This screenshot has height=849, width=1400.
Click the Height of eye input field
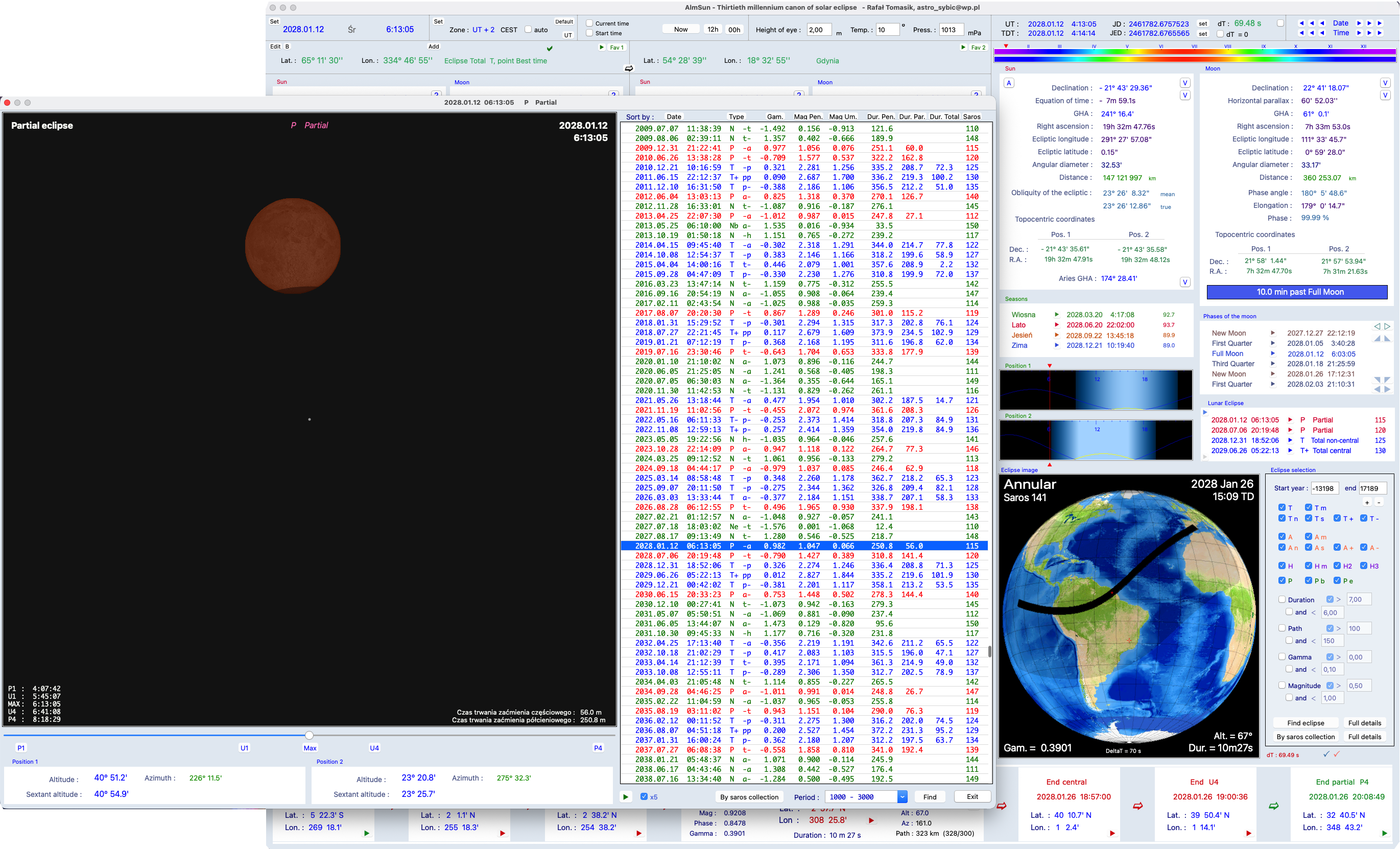819,30
